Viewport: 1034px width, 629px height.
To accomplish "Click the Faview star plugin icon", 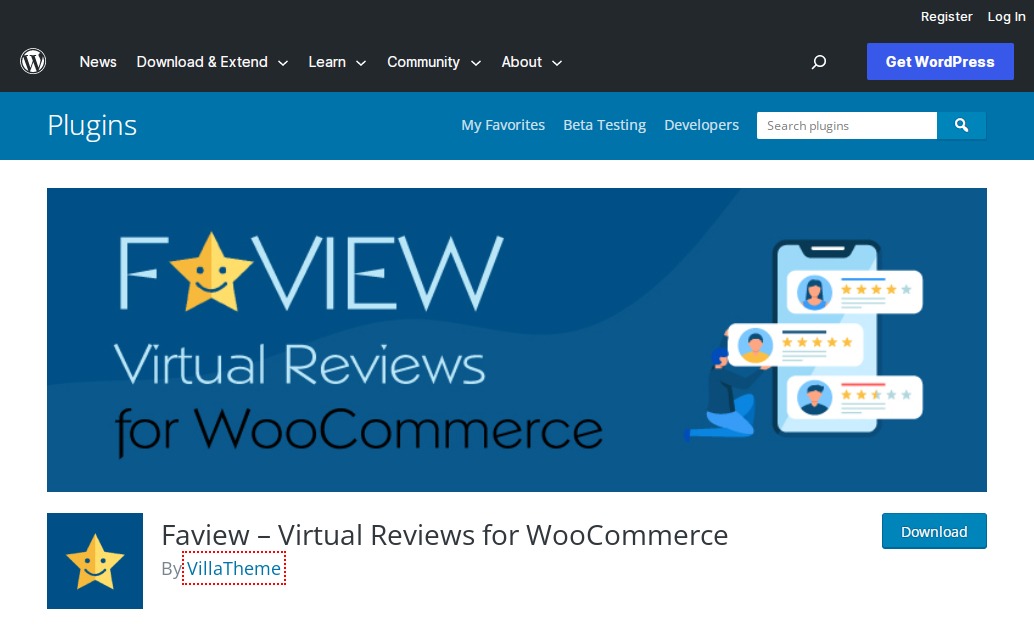I will [x=95, y=561].
